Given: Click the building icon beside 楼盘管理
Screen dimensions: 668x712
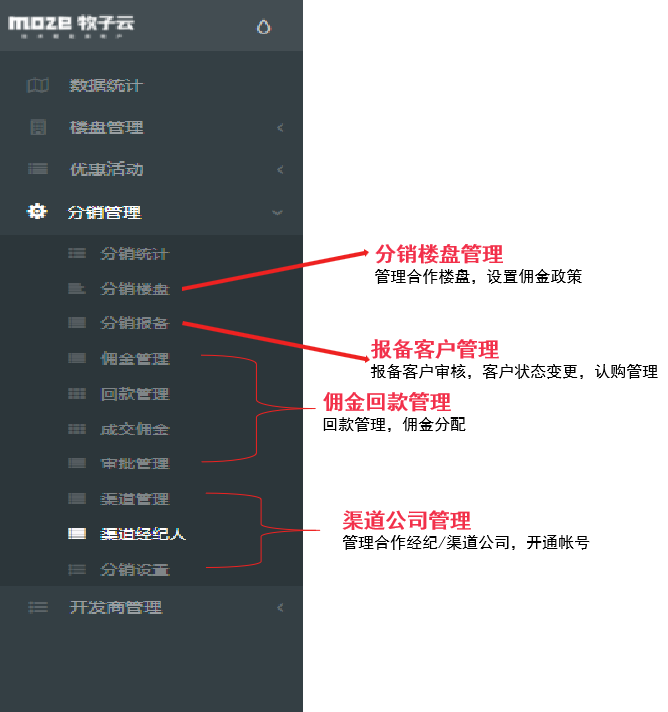Looking at the screenshot, I should point(38,127).
